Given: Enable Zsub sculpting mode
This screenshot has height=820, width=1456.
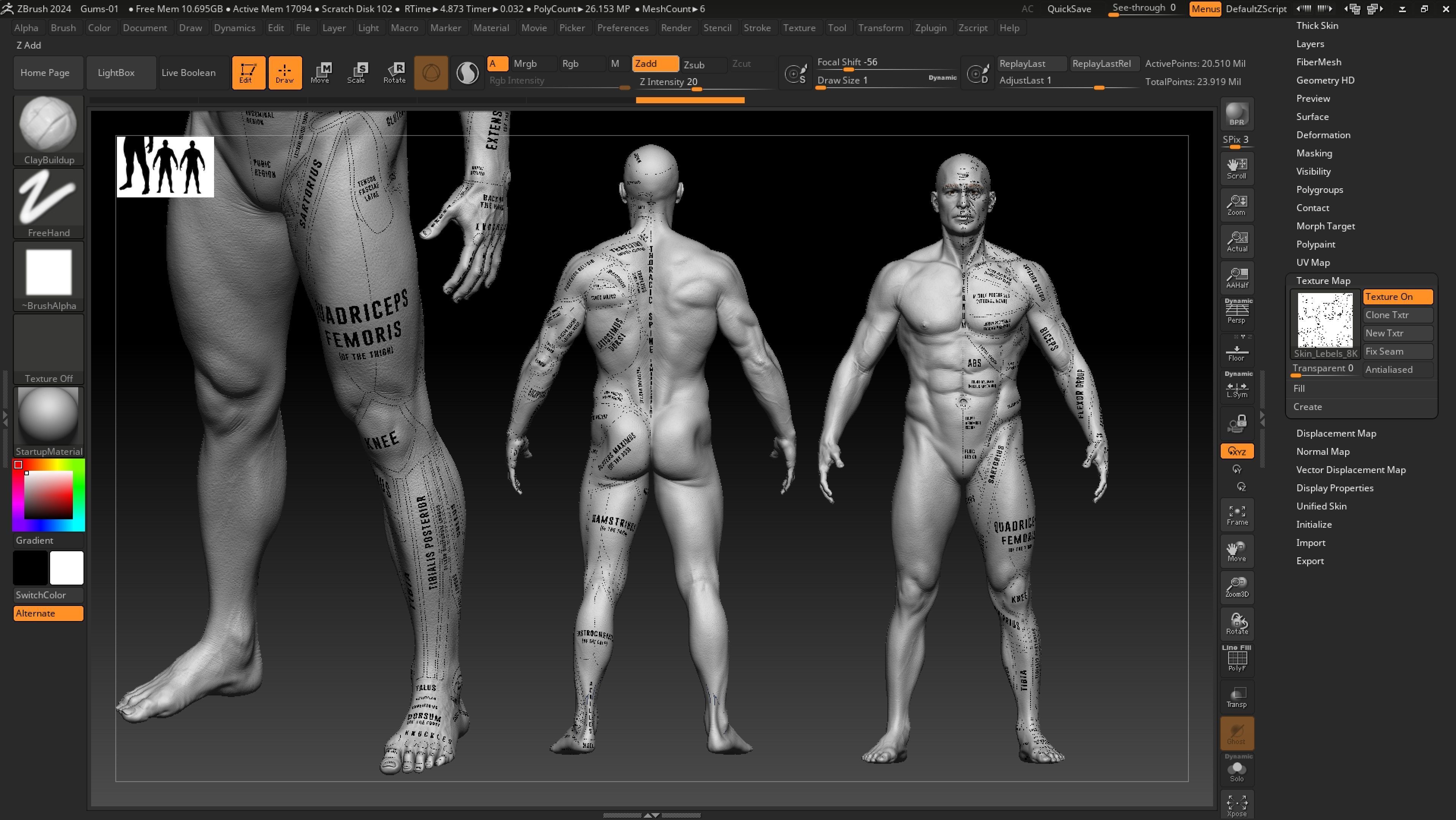Looking at the screenshot, I should 703,65.
